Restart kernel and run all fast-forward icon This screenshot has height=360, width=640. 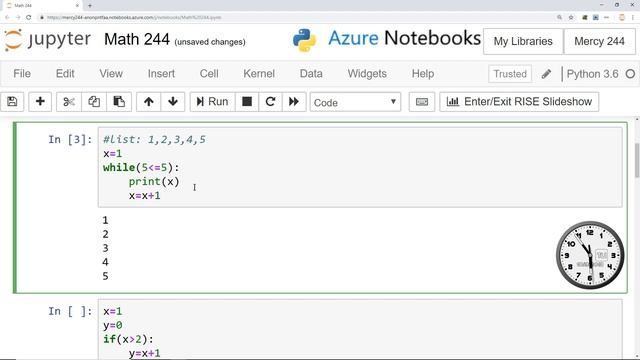[294, 102]
